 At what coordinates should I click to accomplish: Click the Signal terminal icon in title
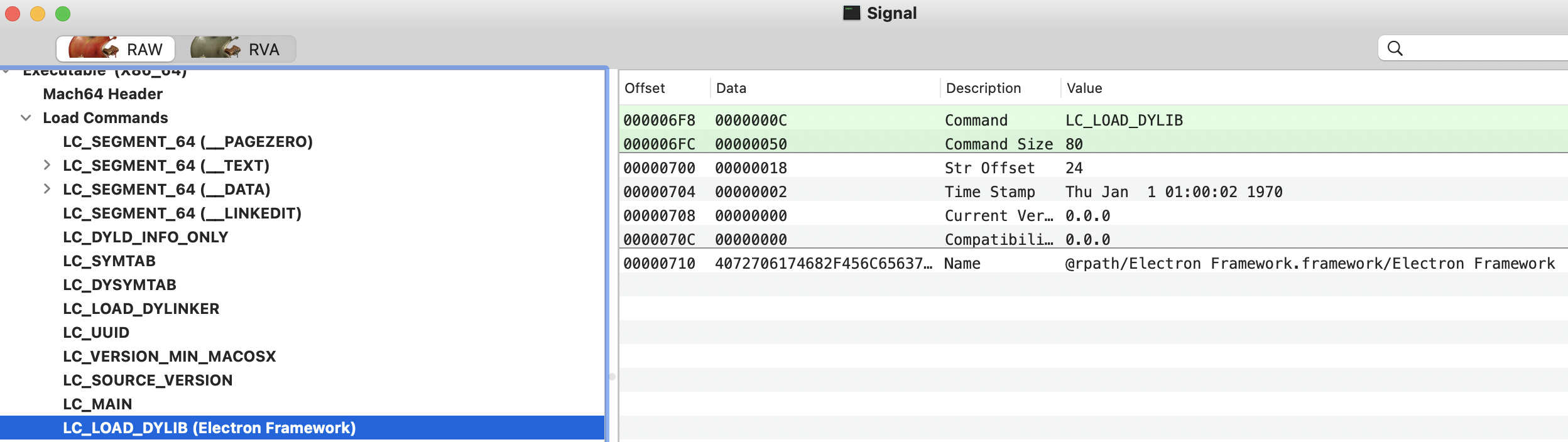point(851,13)
